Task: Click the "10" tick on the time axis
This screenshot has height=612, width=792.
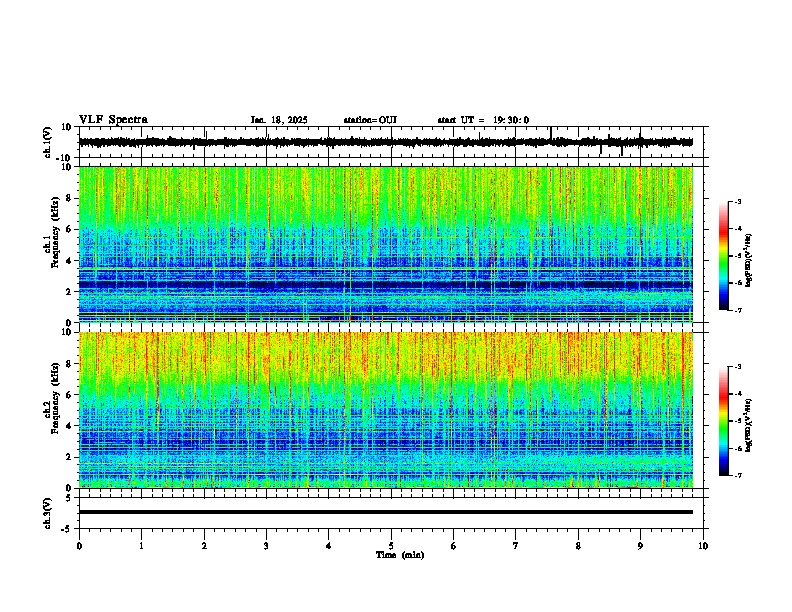Action: tap(703, 546)
